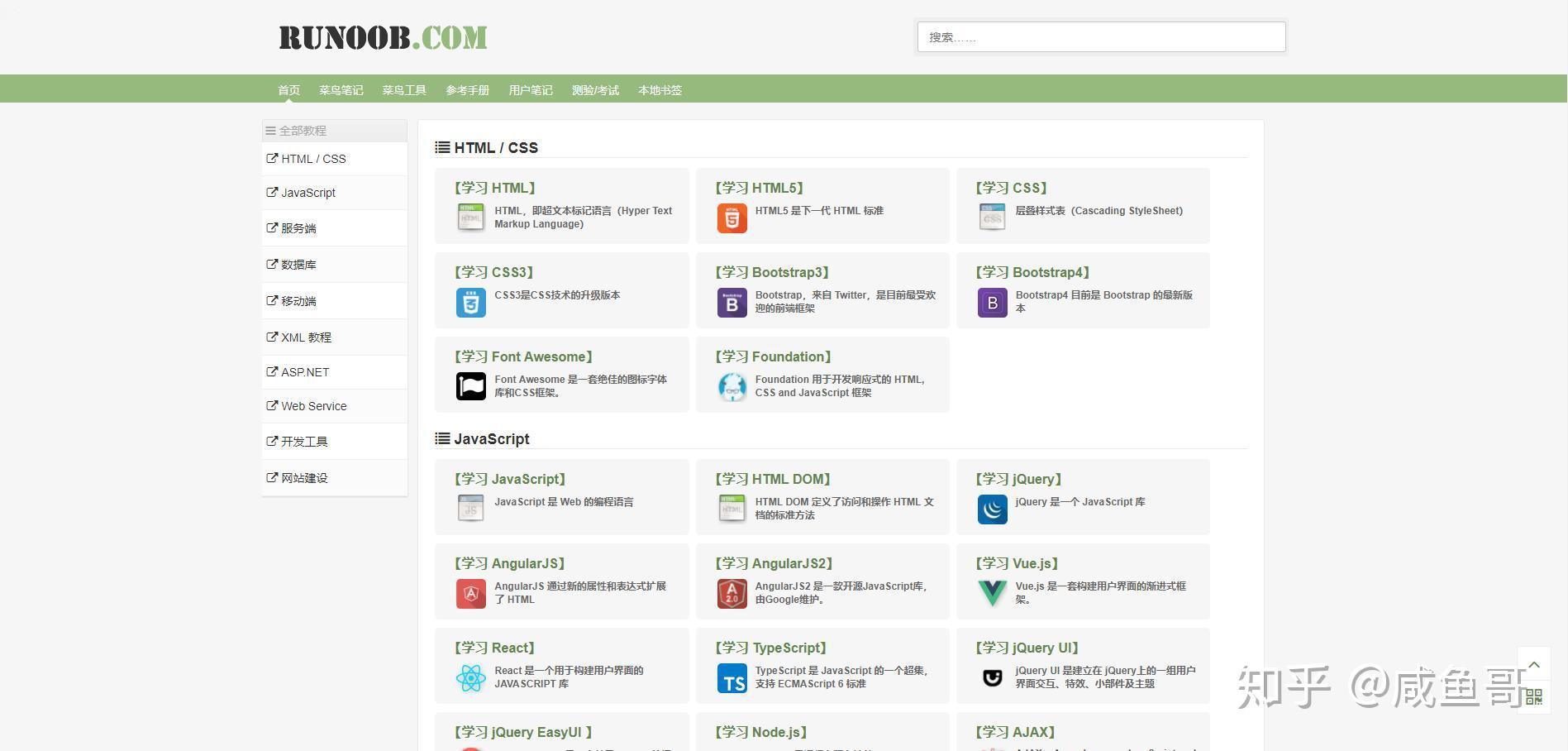Open the 【学习 jQuery EasyUI】 title link
The width and height of the screenshot is (1568, 751).
point(523,732)
